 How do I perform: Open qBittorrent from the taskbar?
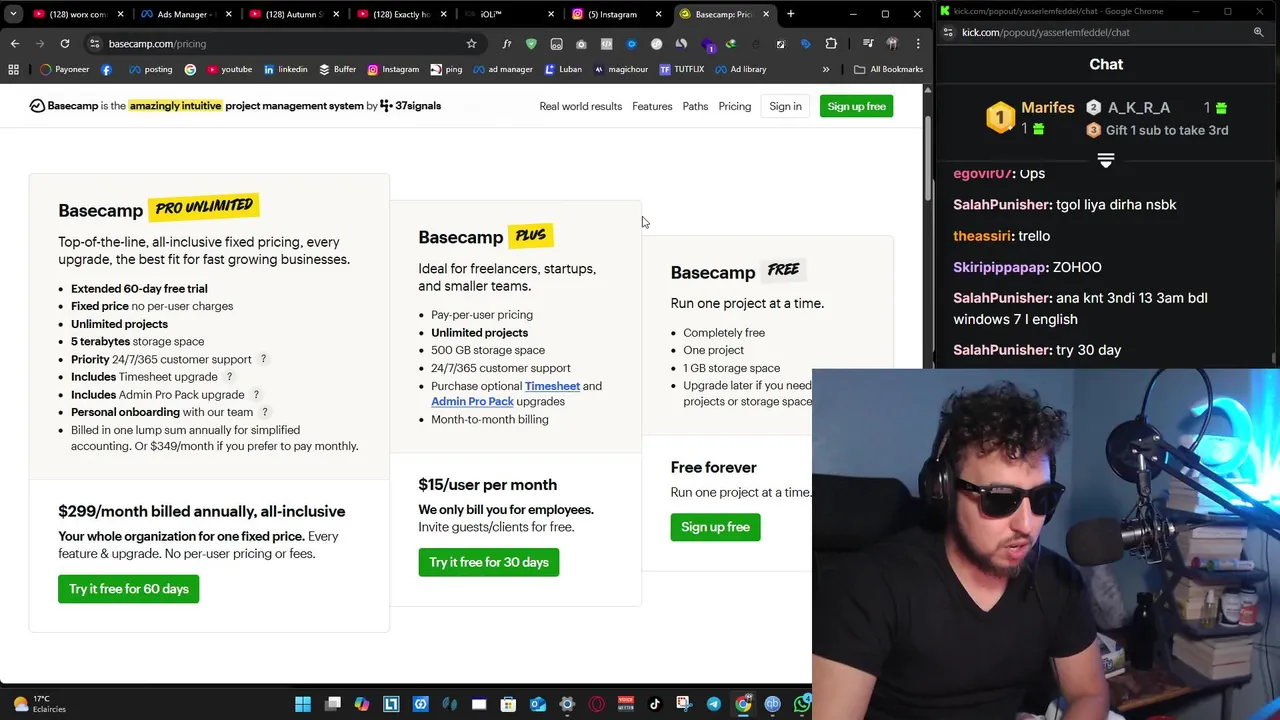point(772,704)
